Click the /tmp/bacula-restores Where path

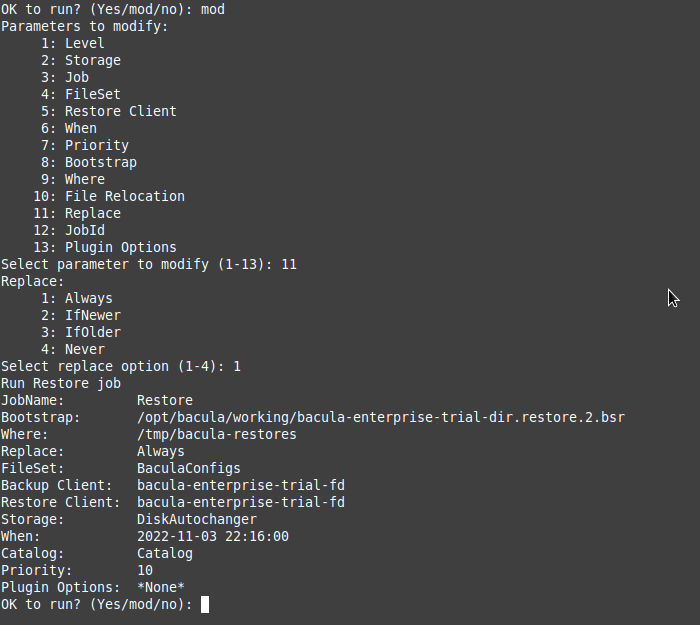coord(217,434)
